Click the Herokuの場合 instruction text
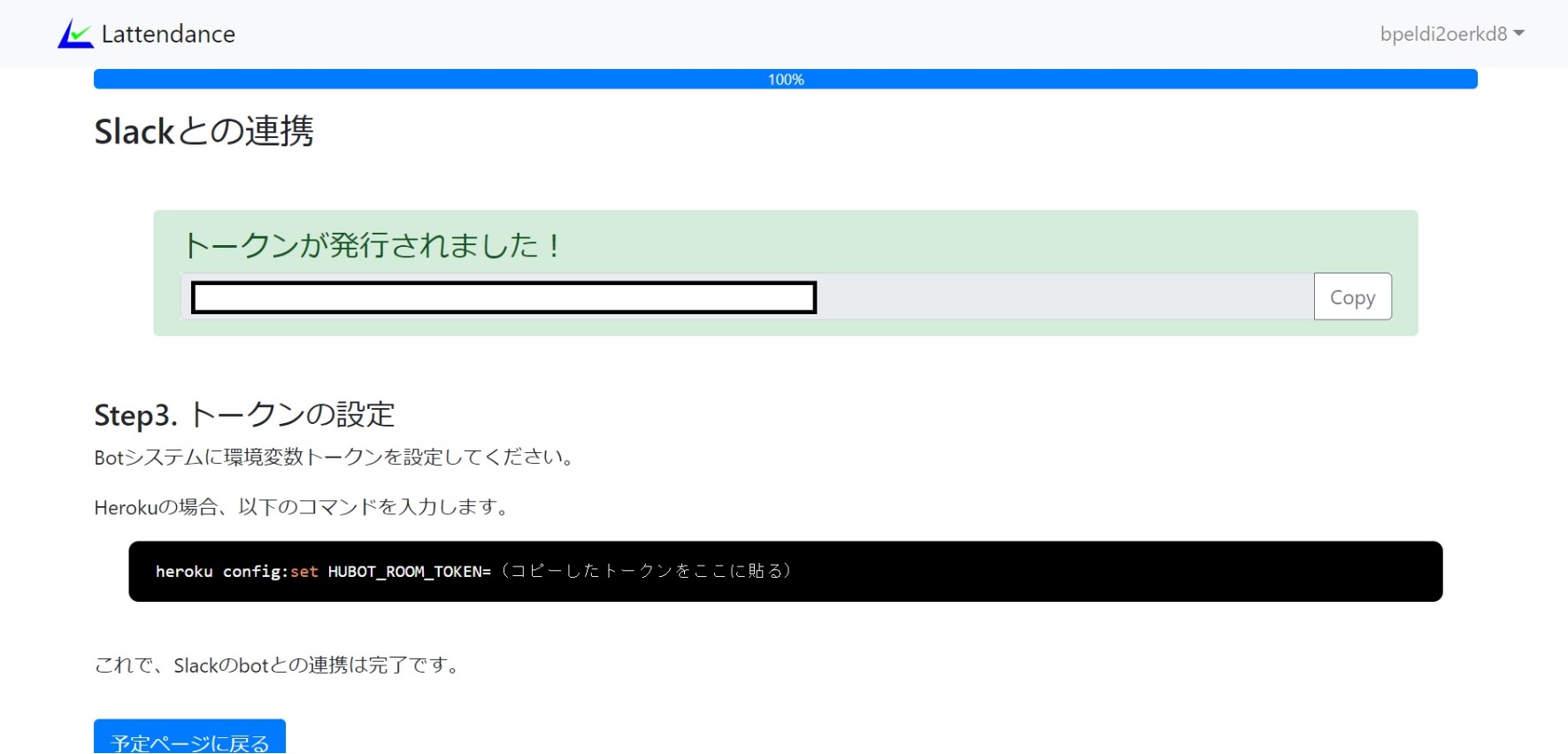The width and height of the screenshot is (1568, 754). [303, 507]
